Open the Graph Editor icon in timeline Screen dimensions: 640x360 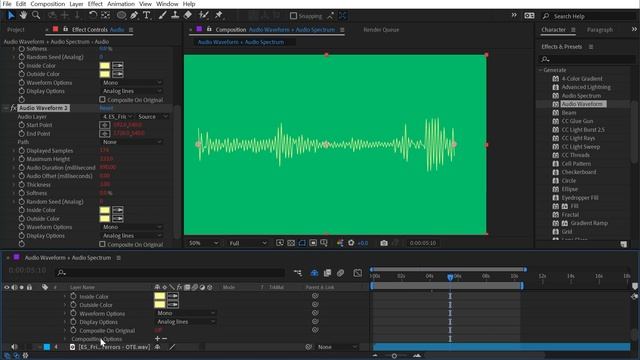358,273
